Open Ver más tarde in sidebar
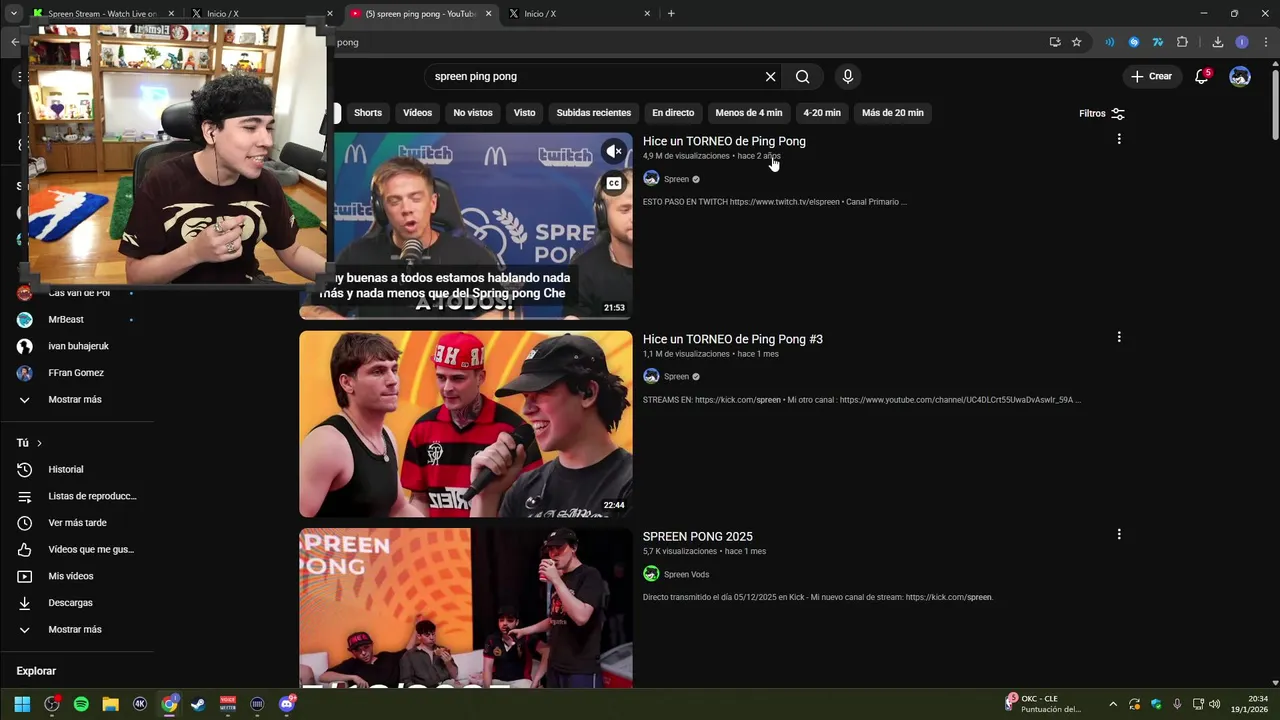1280x720 pixels. click(77, 523)
